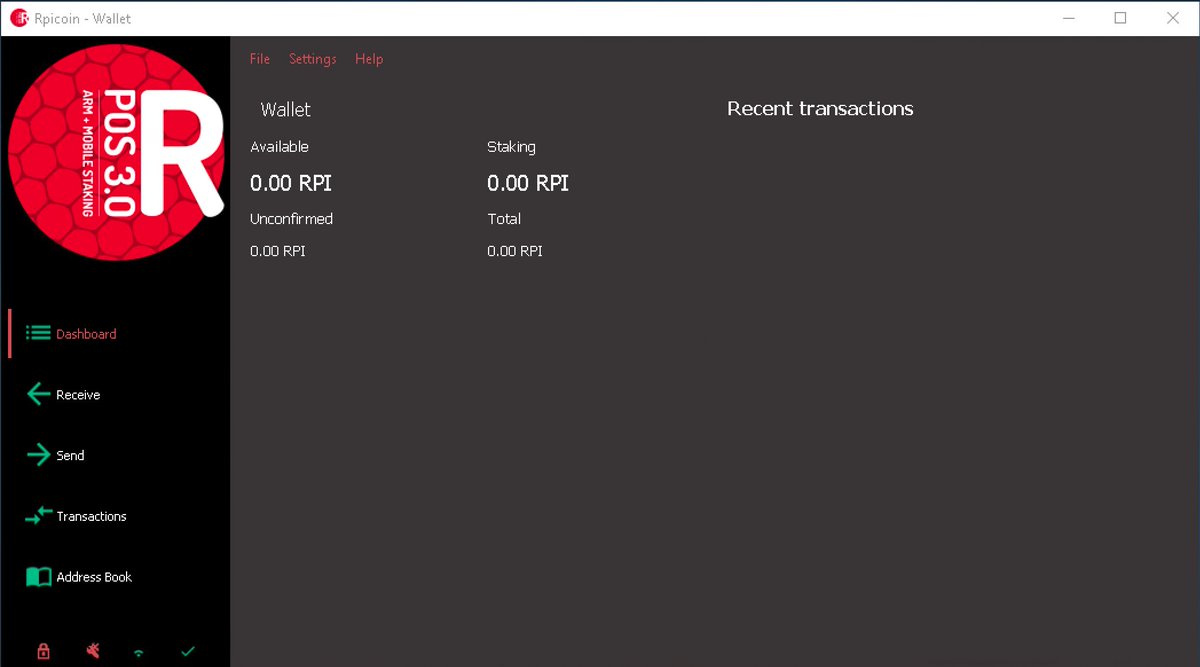Open Address Book via the book icon
This screenshot has height=667, width=1200.
(x=38, y=577)
